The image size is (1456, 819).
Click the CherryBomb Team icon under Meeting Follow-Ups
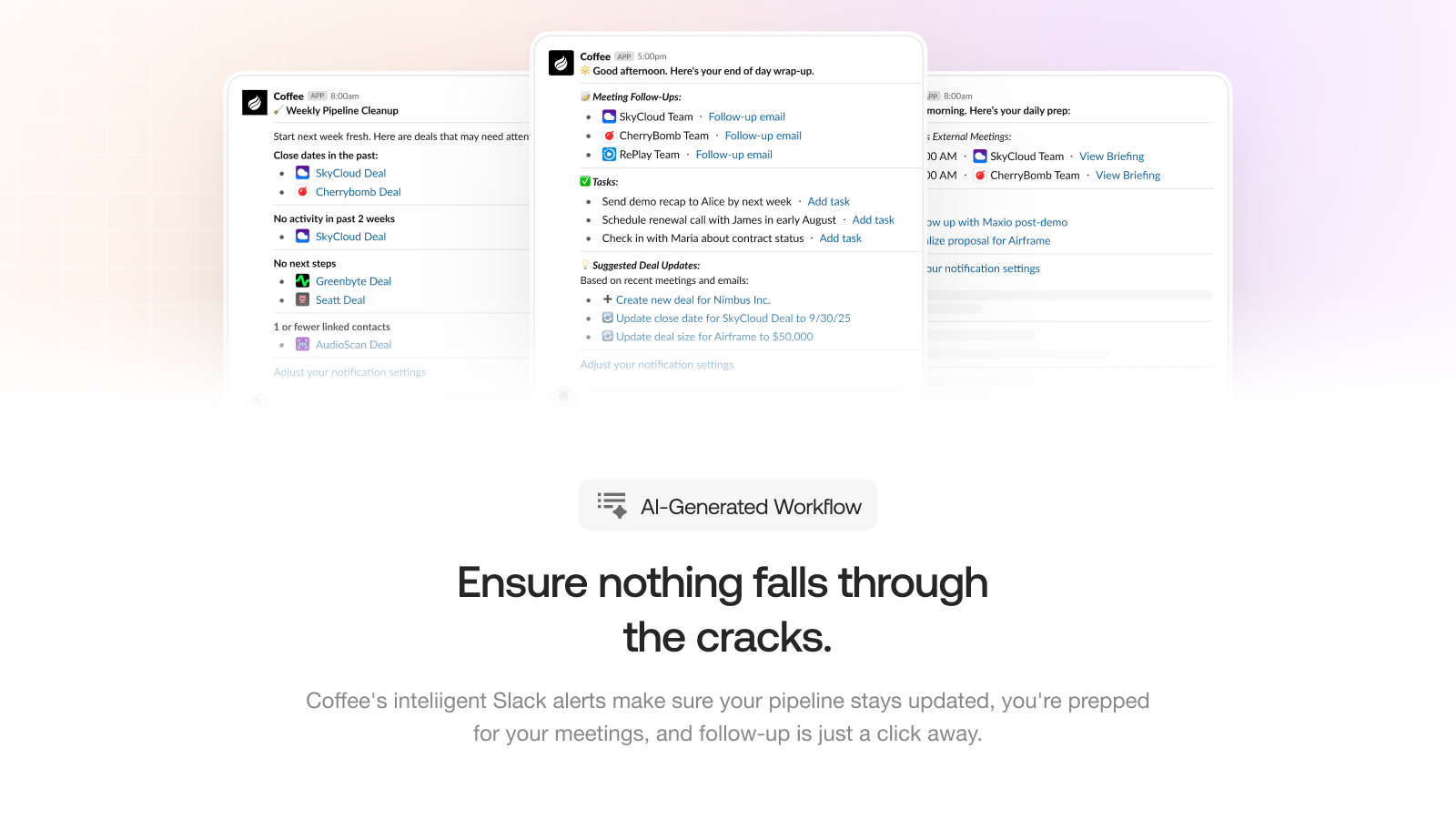(x=609, y=136)
